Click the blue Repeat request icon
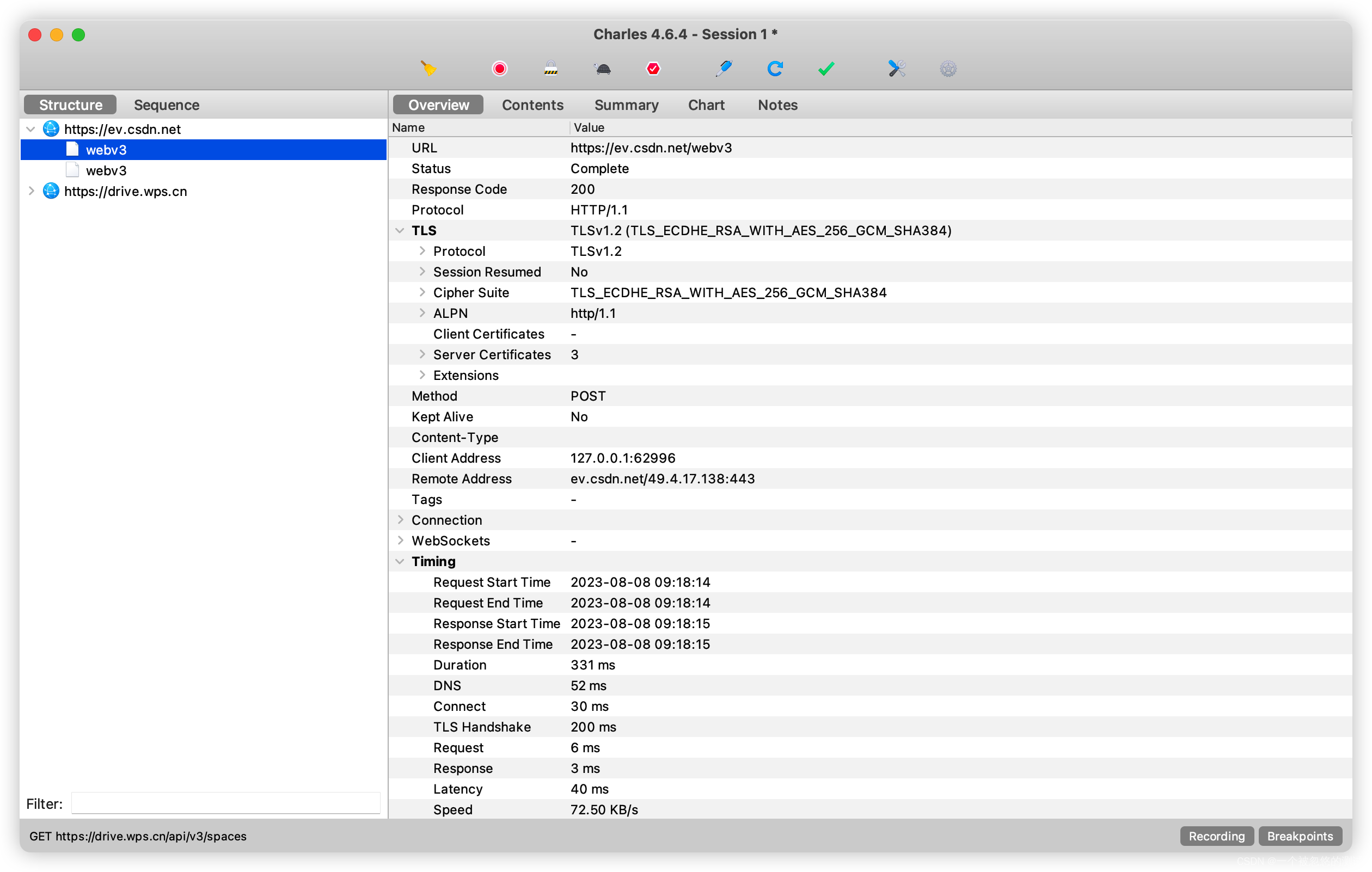This screenshot has height=872, width=1372. [x=775, y=69]
